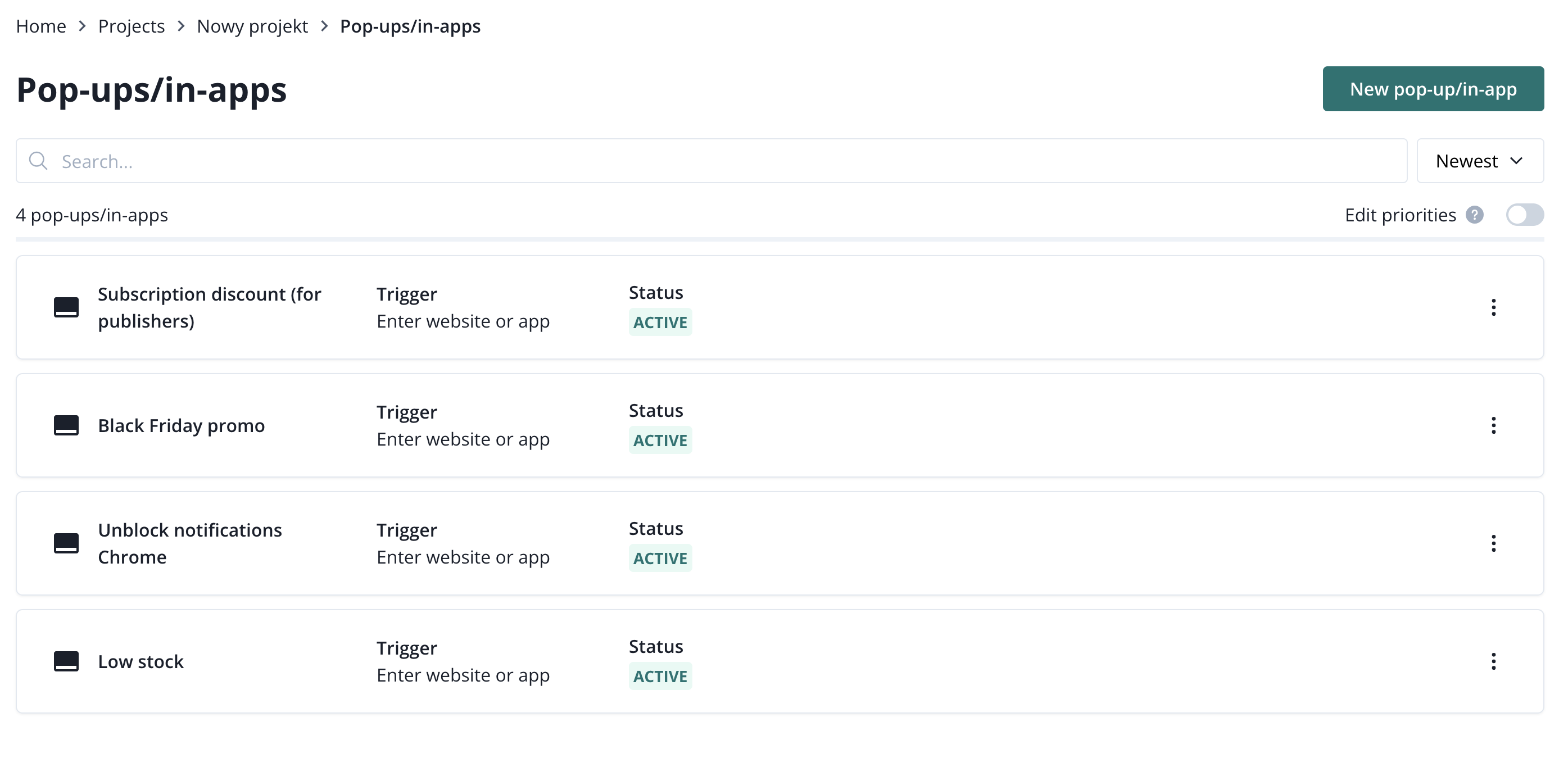Image resolution: width=1568 pixels, height=781 pixels.
Task: Click the search magnifier icon
Action: 38,161
